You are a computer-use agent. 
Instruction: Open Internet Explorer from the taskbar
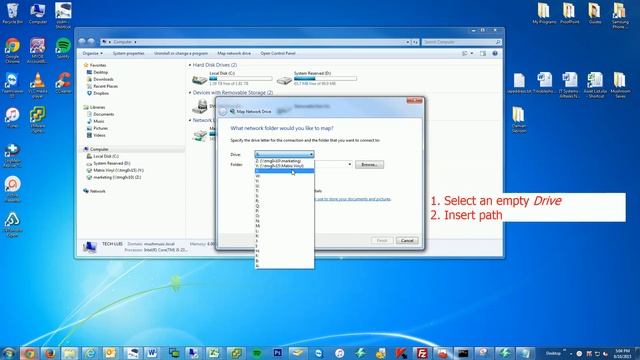[x=90, y=353]
